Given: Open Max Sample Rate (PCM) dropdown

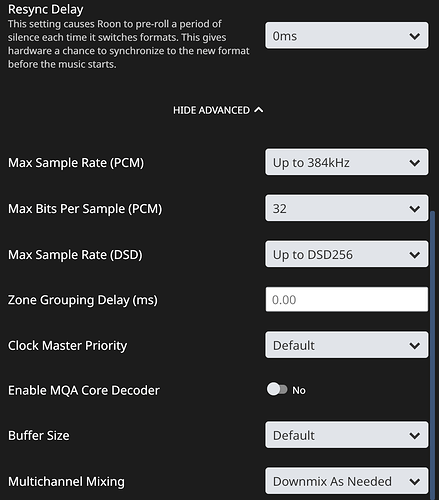Looking at the screenshot, I should coord(347,162).
